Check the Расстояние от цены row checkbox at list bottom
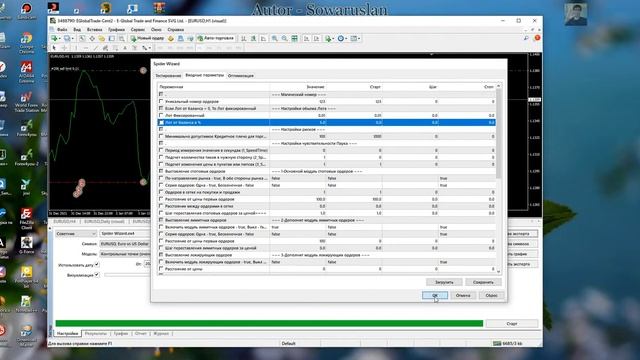The width and height of the screenshot is (640, 360). (161, 269)
